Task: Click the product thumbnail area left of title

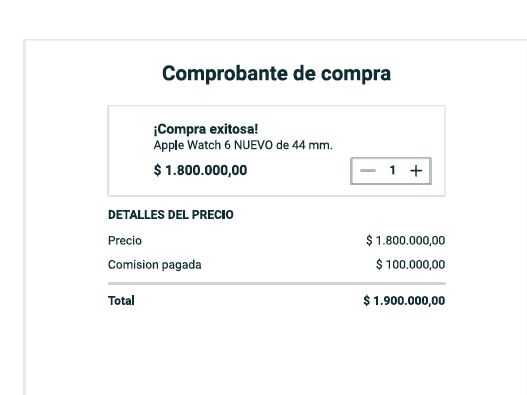Action: pyautogui.click(x=130, y=150)
